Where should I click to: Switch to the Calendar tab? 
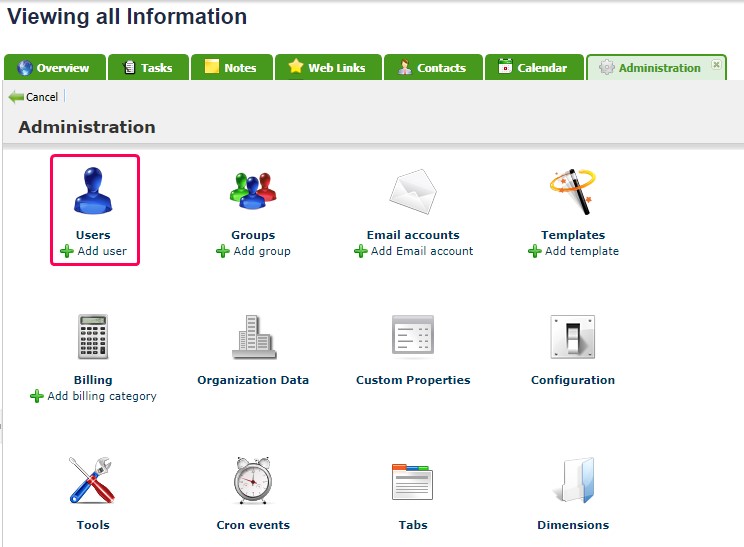[x=534, y=67]
